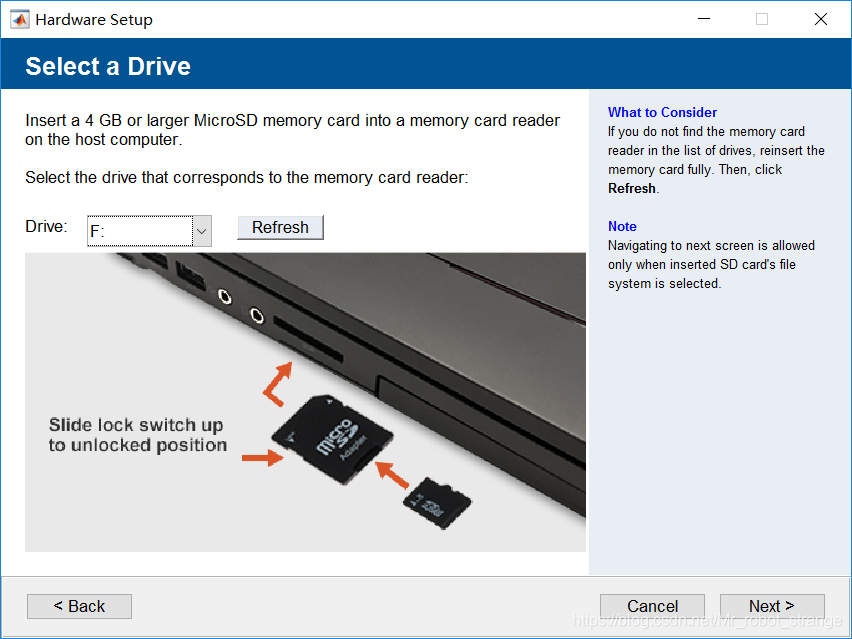Viewport: 852px width, 639px height.
Task: Click the micro SD adapter picture
Action: (335, 440)
